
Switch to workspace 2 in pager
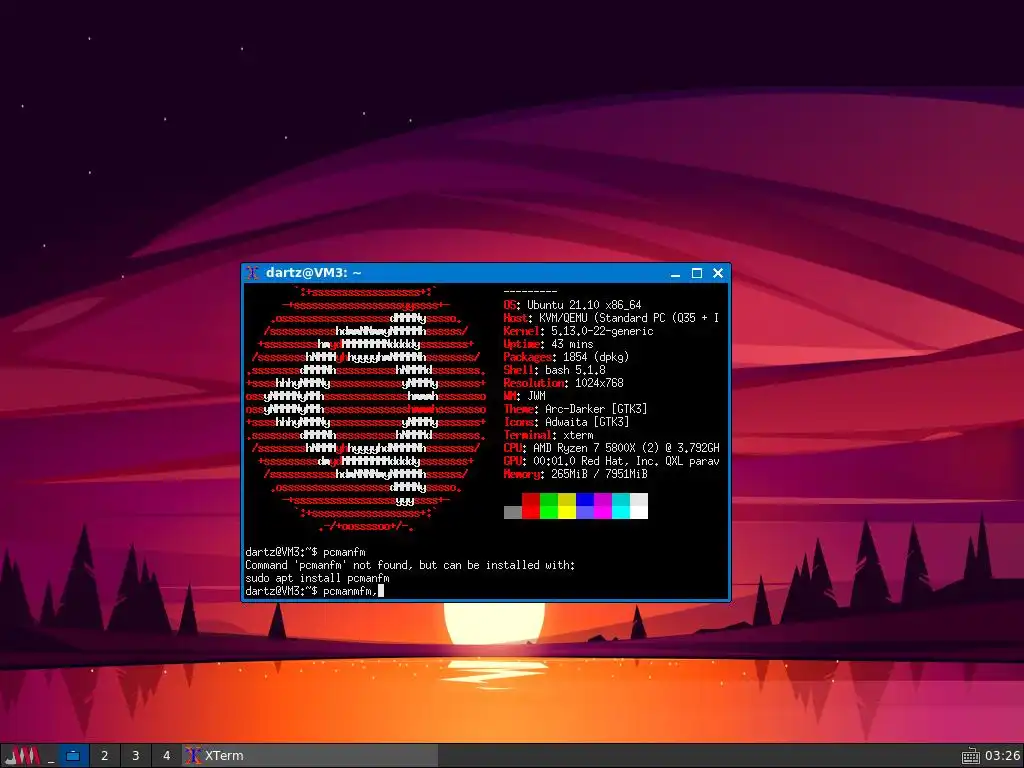click(104, 756)
